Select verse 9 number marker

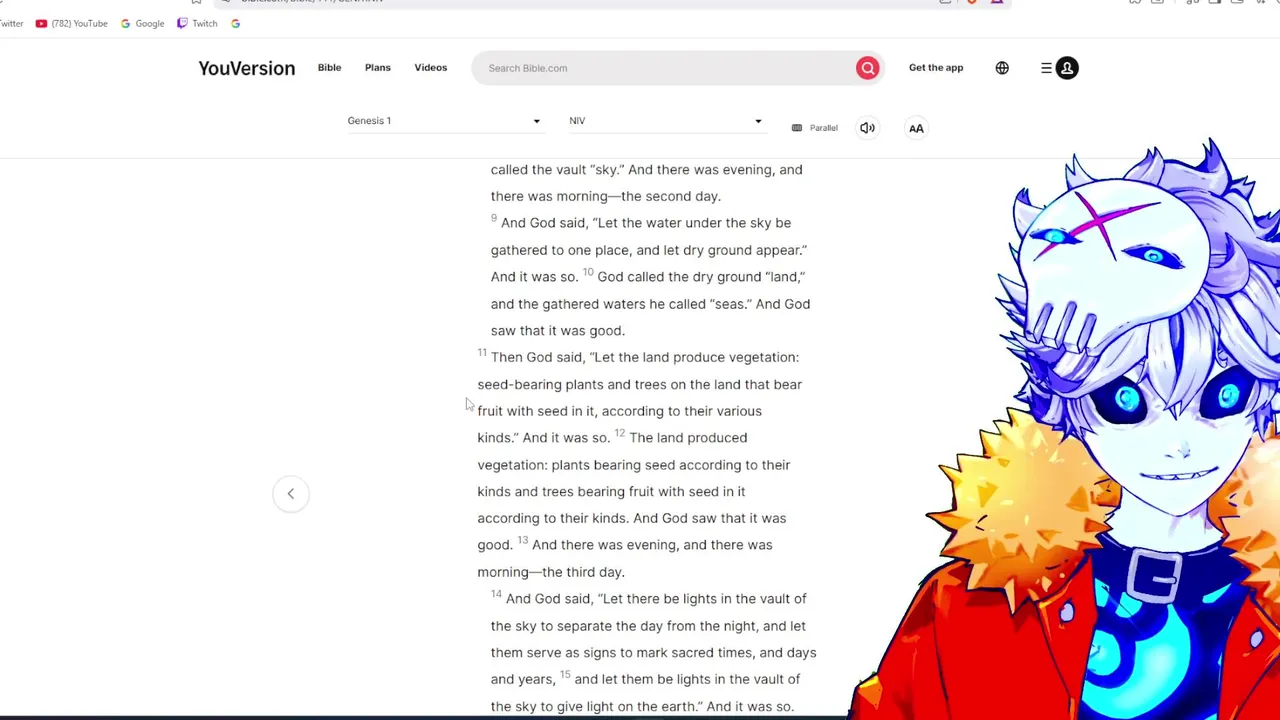[493, 218]
